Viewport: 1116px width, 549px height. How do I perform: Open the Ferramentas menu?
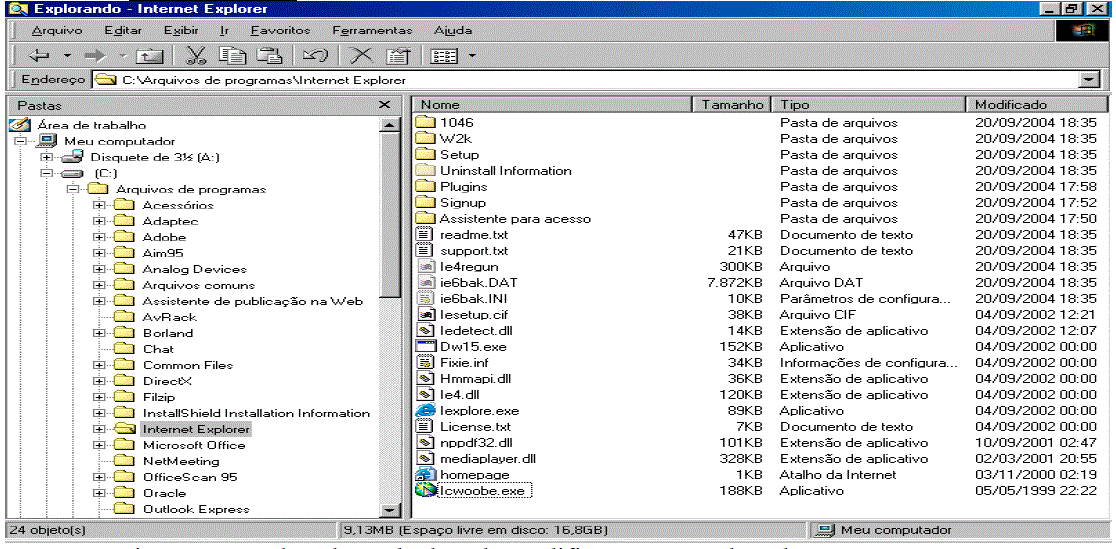(x=371, y=31)
